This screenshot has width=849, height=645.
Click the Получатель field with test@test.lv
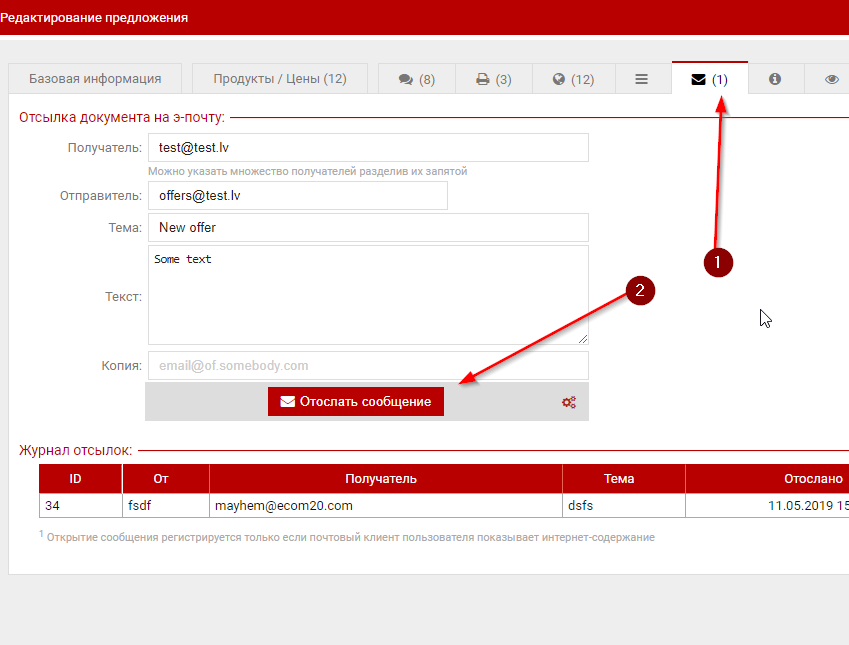point(368,147)
